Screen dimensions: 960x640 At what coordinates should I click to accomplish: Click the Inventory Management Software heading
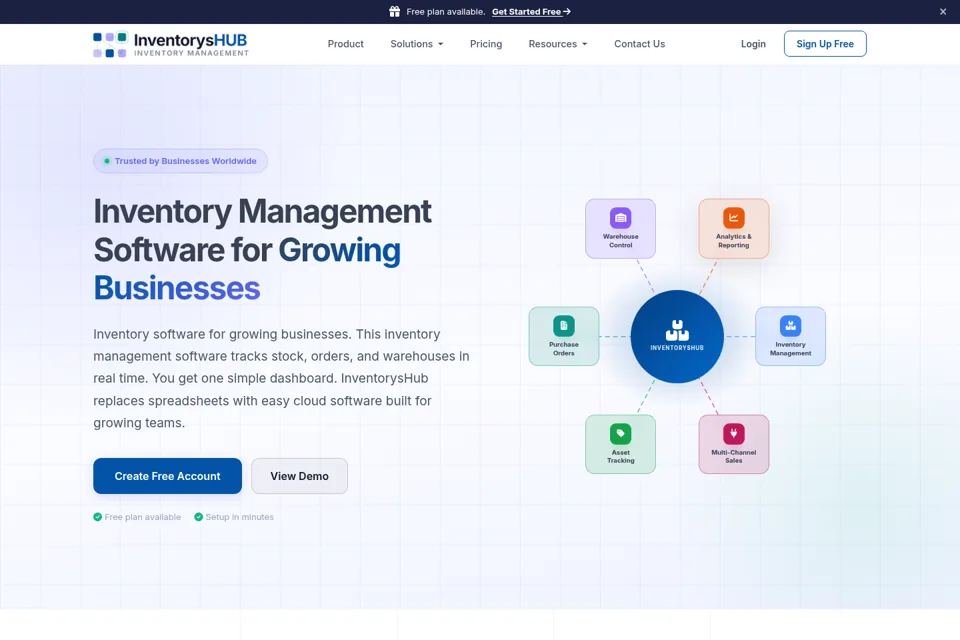pyautogui.click(x=263, y=249)
